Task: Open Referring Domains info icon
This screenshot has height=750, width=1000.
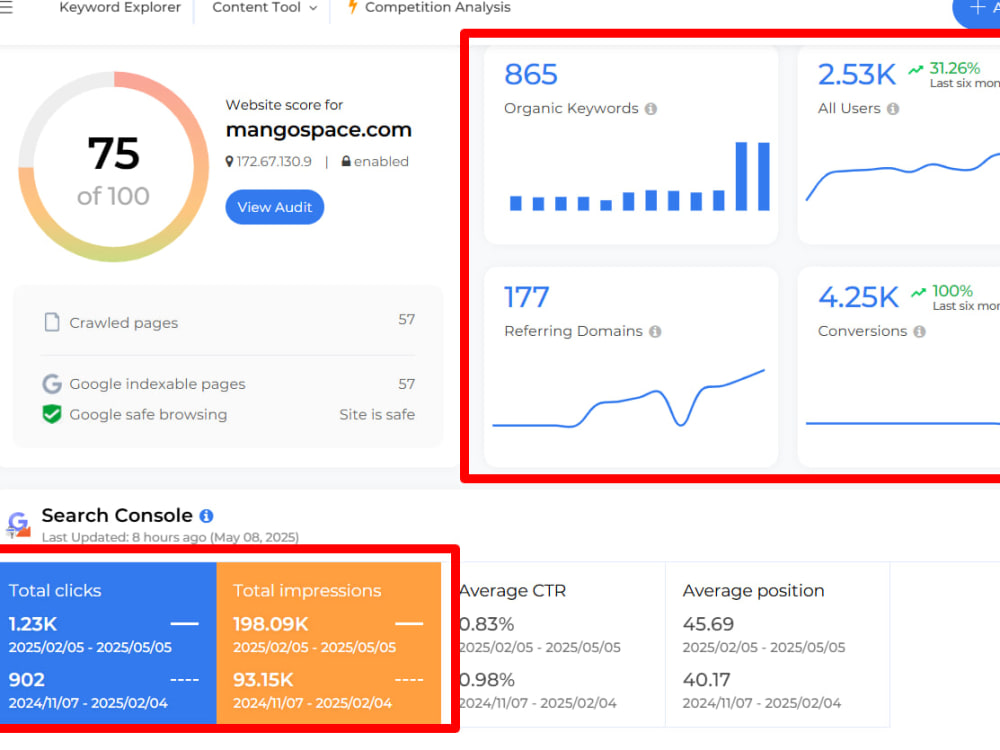Action: 655,332
